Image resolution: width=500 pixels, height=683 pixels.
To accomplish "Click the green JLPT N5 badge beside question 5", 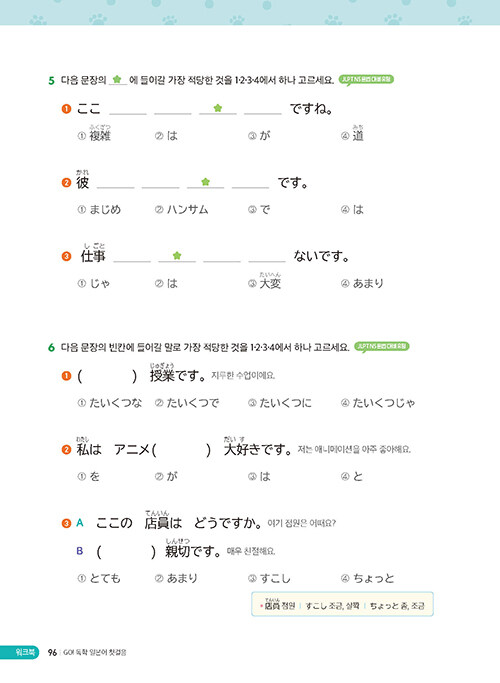I will [366, 80].
